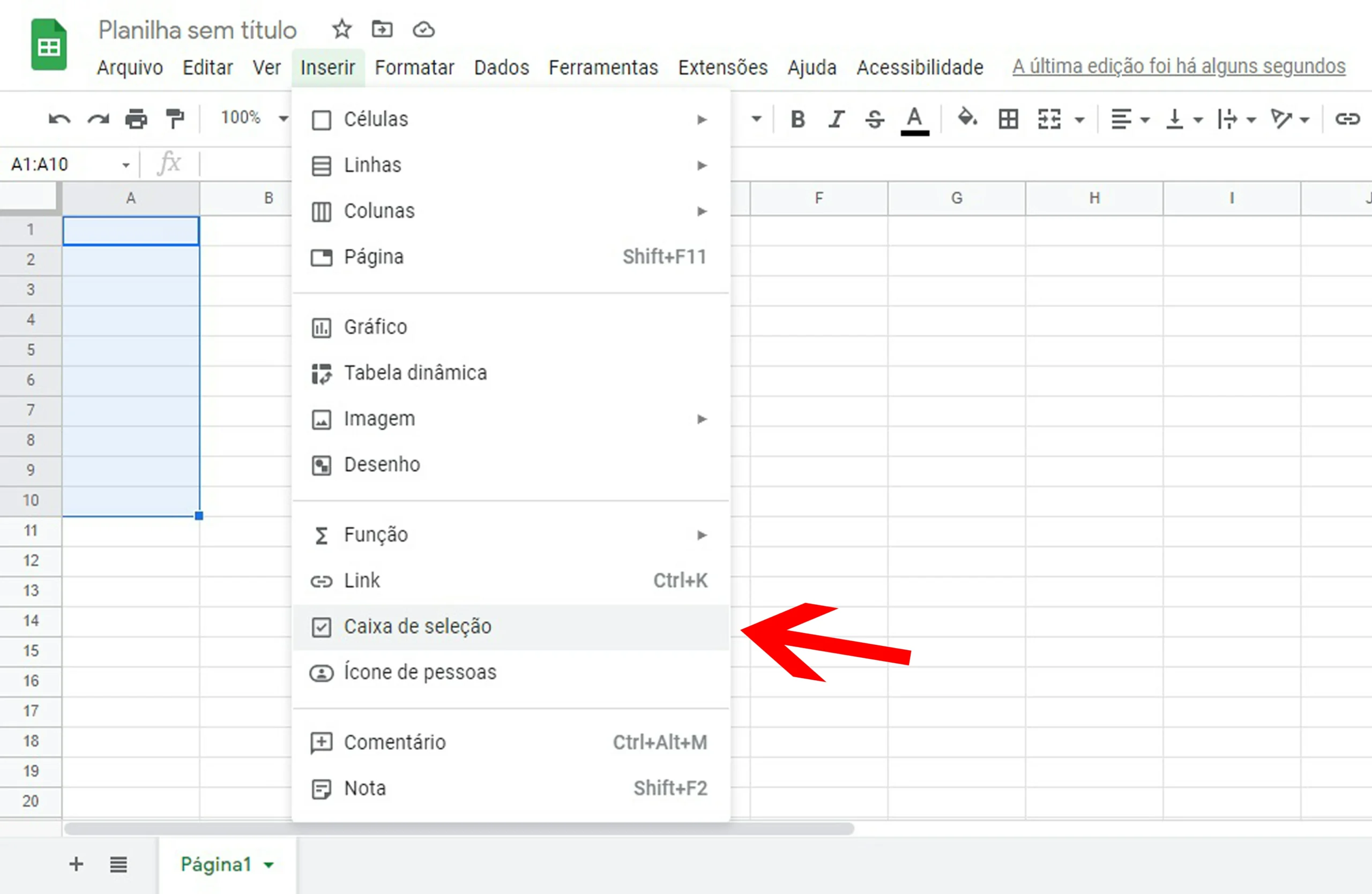Open the font size dropdown left of Bold
The height and width of the screenshot is (894, 1372).
pyautogui.click(x=756, y=119)
